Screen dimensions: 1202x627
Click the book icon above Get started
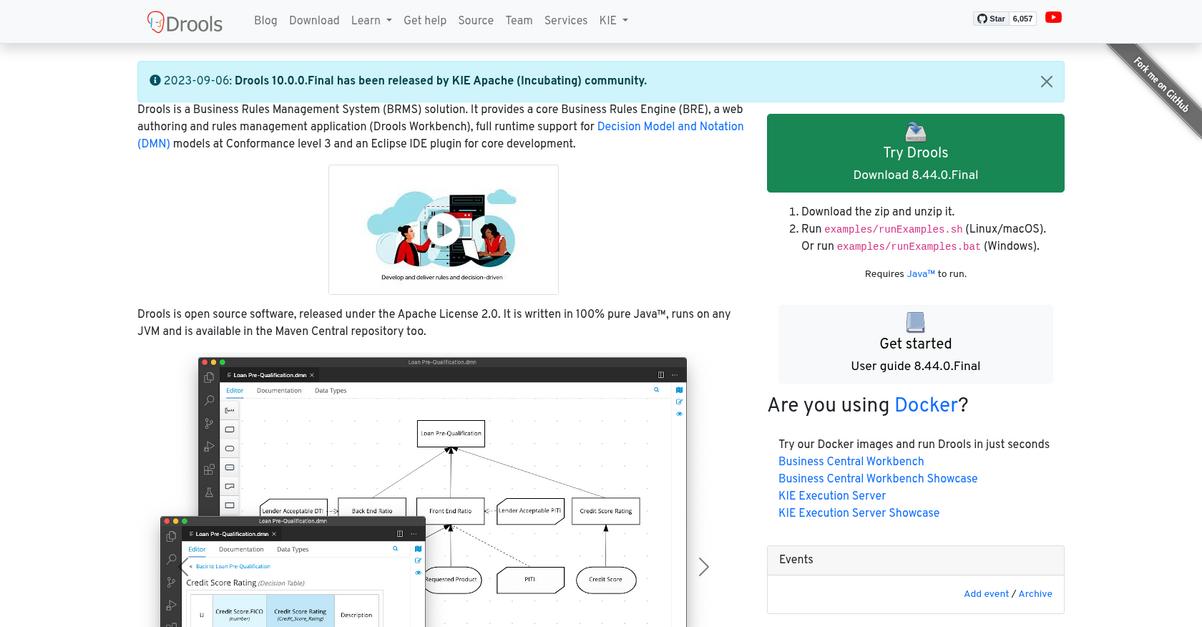915,322
